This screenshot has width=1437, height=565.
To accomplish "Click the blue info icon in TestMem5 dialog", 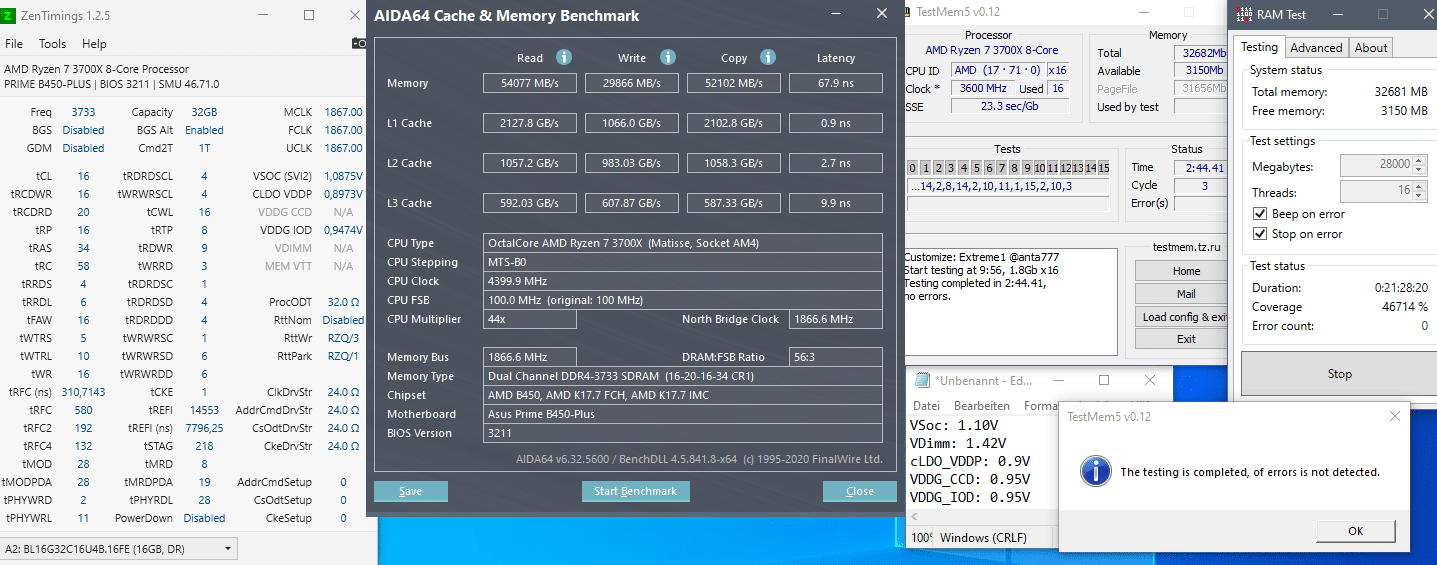I will 1095,470.
